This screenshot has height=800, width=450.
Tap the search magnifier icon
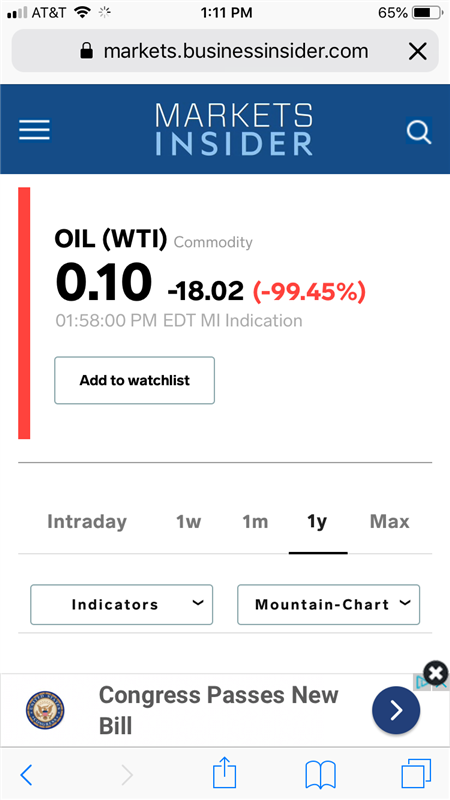(419, 131)
